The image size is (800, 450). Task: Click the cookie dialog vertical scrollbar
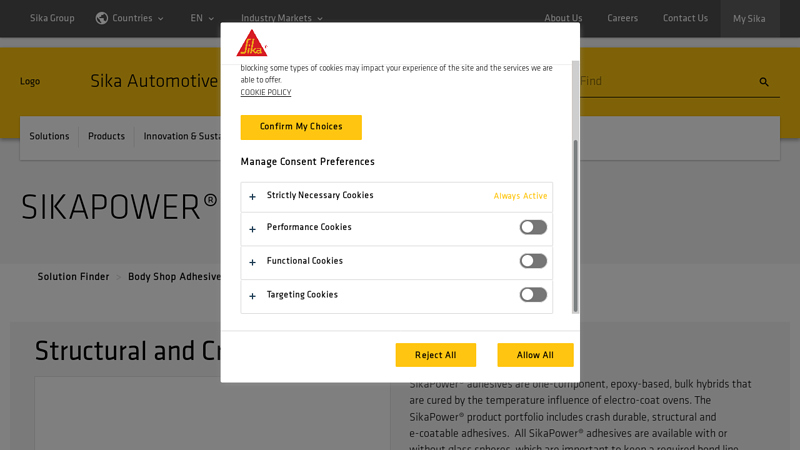[x=575, y=225]
